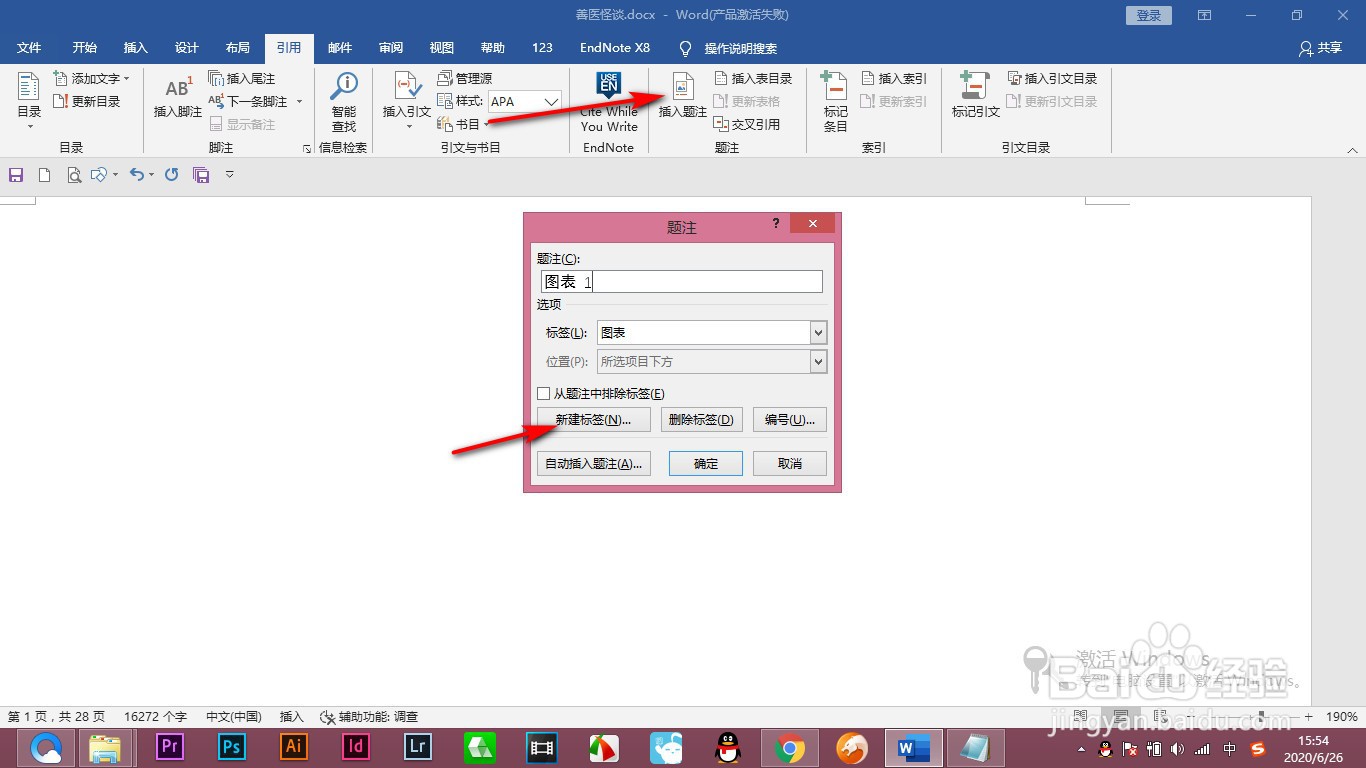1366x768 pixels.
Task: Click 更新目录 update table icon
Action: click(60, 101)
